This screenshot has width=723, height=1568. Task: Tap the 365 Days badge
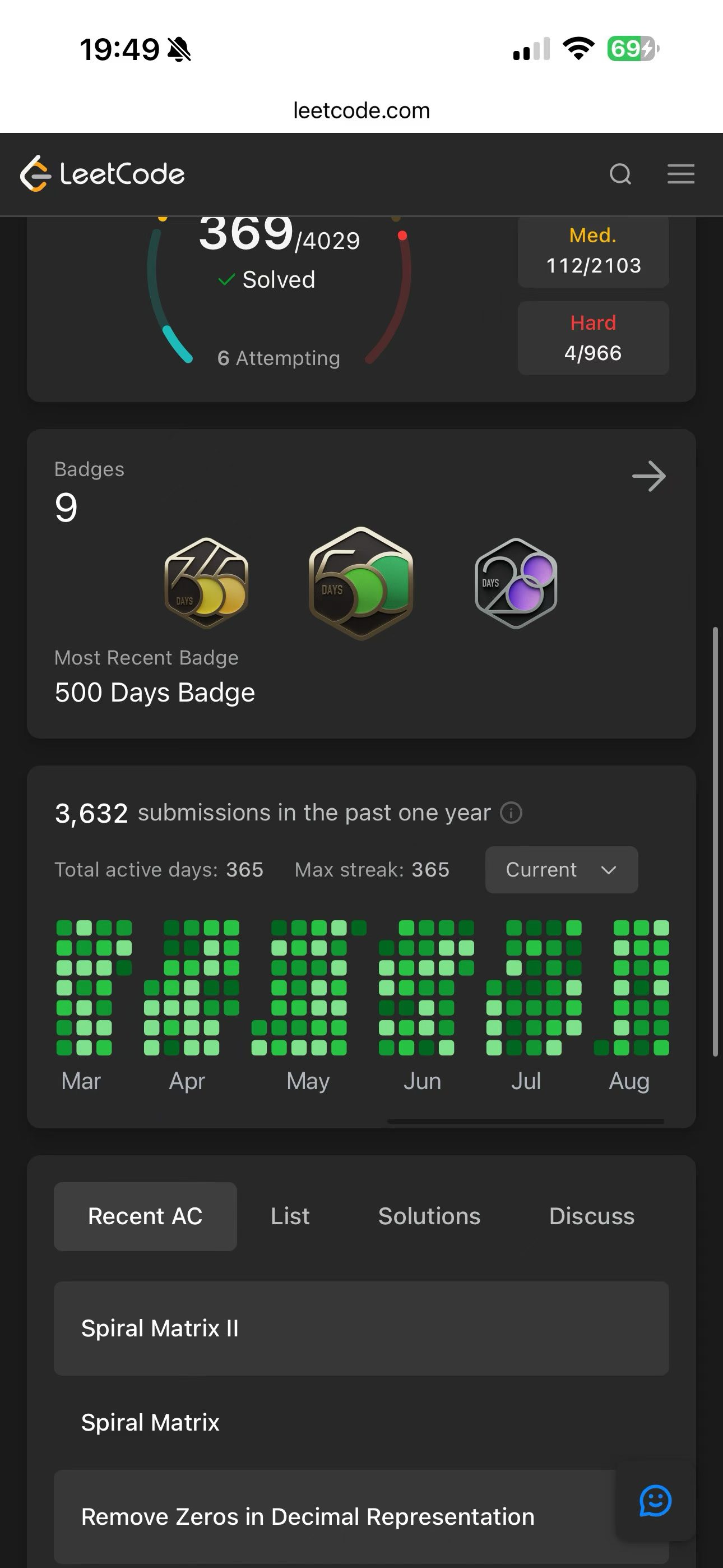[206, 583]
